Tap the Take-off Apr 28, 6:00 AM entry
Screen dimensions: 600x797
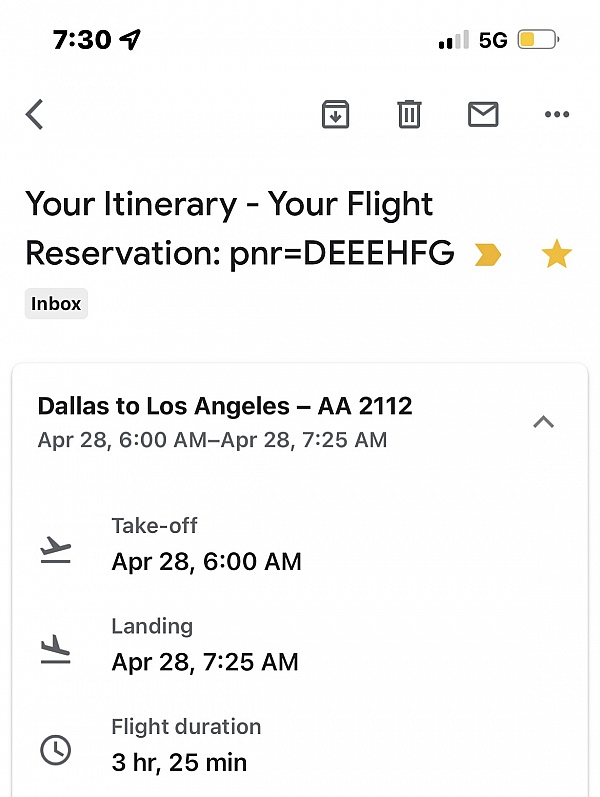tap(206, 544)
